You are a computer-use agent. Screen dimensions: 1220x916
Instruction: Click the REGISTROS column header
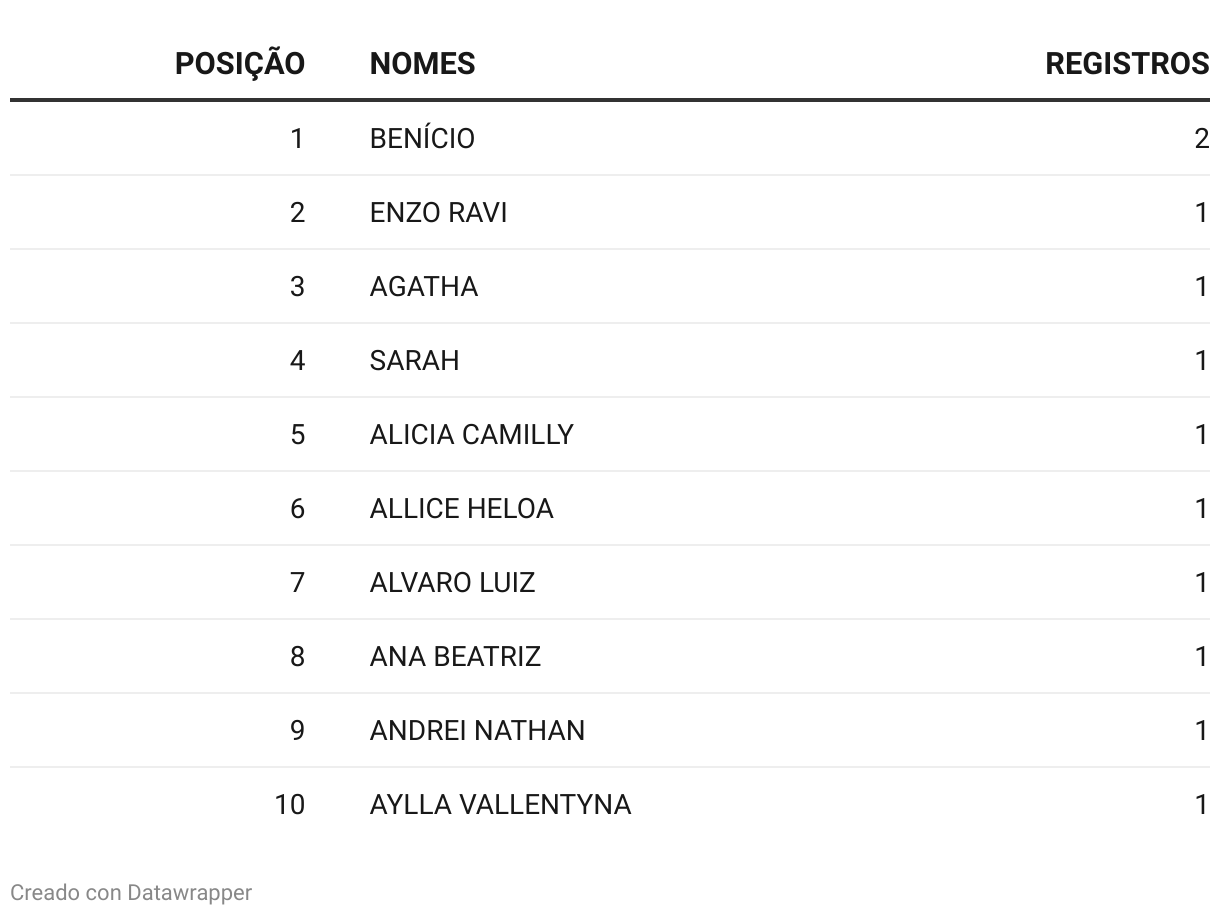click(1127, 64)
